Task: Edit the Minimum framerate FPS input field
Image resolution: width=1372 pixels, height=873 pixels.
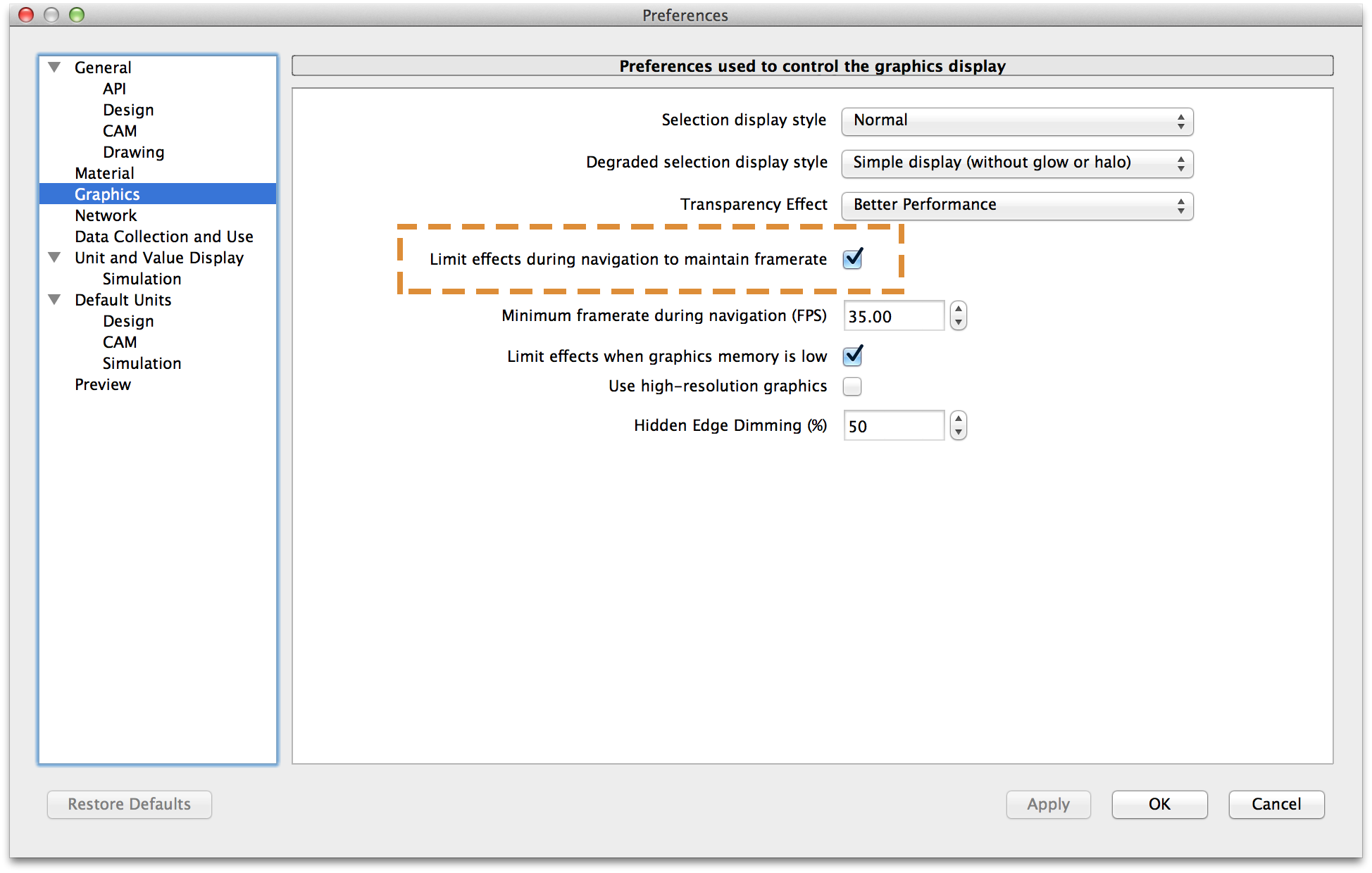Action: tap(894, 316)
